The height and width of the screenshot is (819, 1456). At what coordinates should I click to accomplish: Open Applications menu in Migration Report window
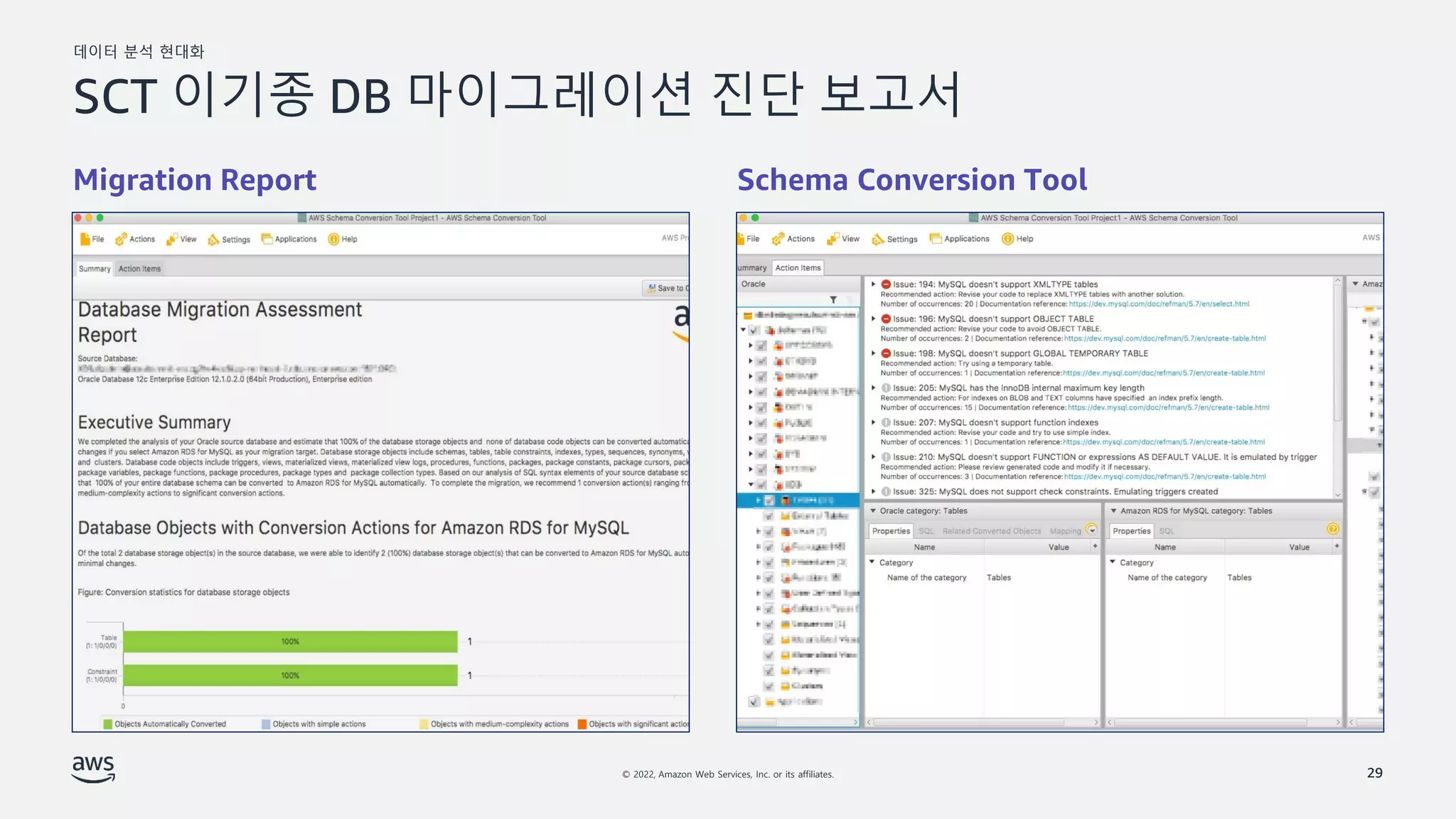click(x=289, y=239)
